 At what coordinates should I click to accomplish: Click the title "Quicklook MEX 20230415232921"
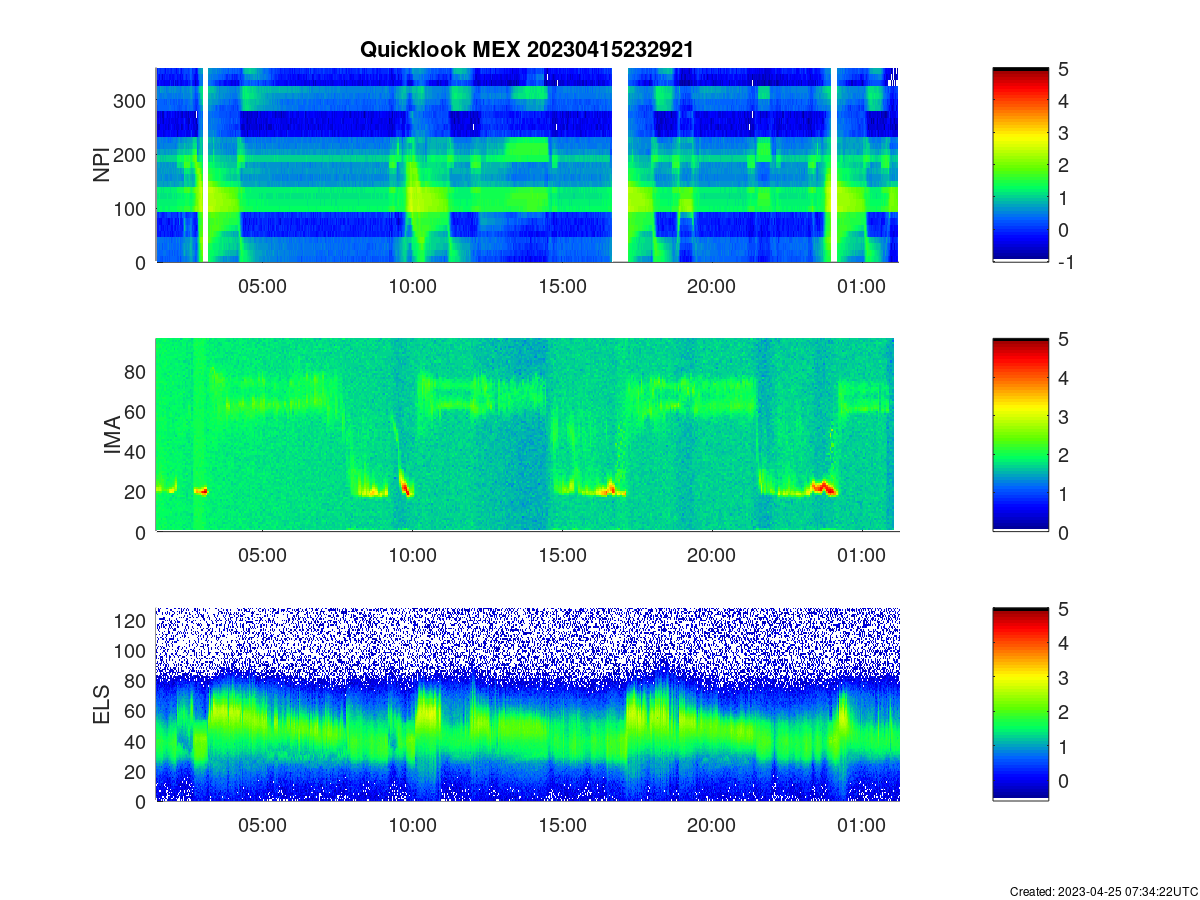(x=527, y=49)
